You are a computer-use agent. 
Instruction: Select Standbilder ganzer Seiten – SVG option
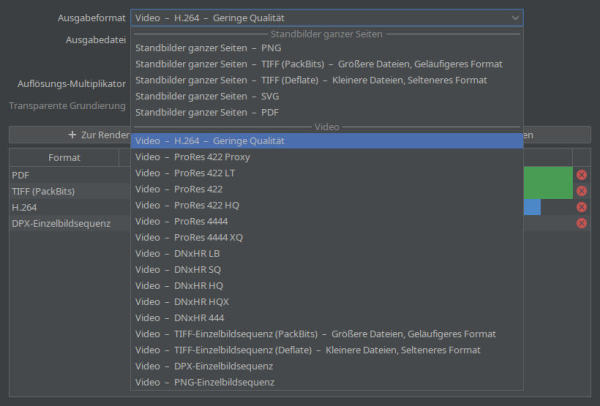click(327, 96)
